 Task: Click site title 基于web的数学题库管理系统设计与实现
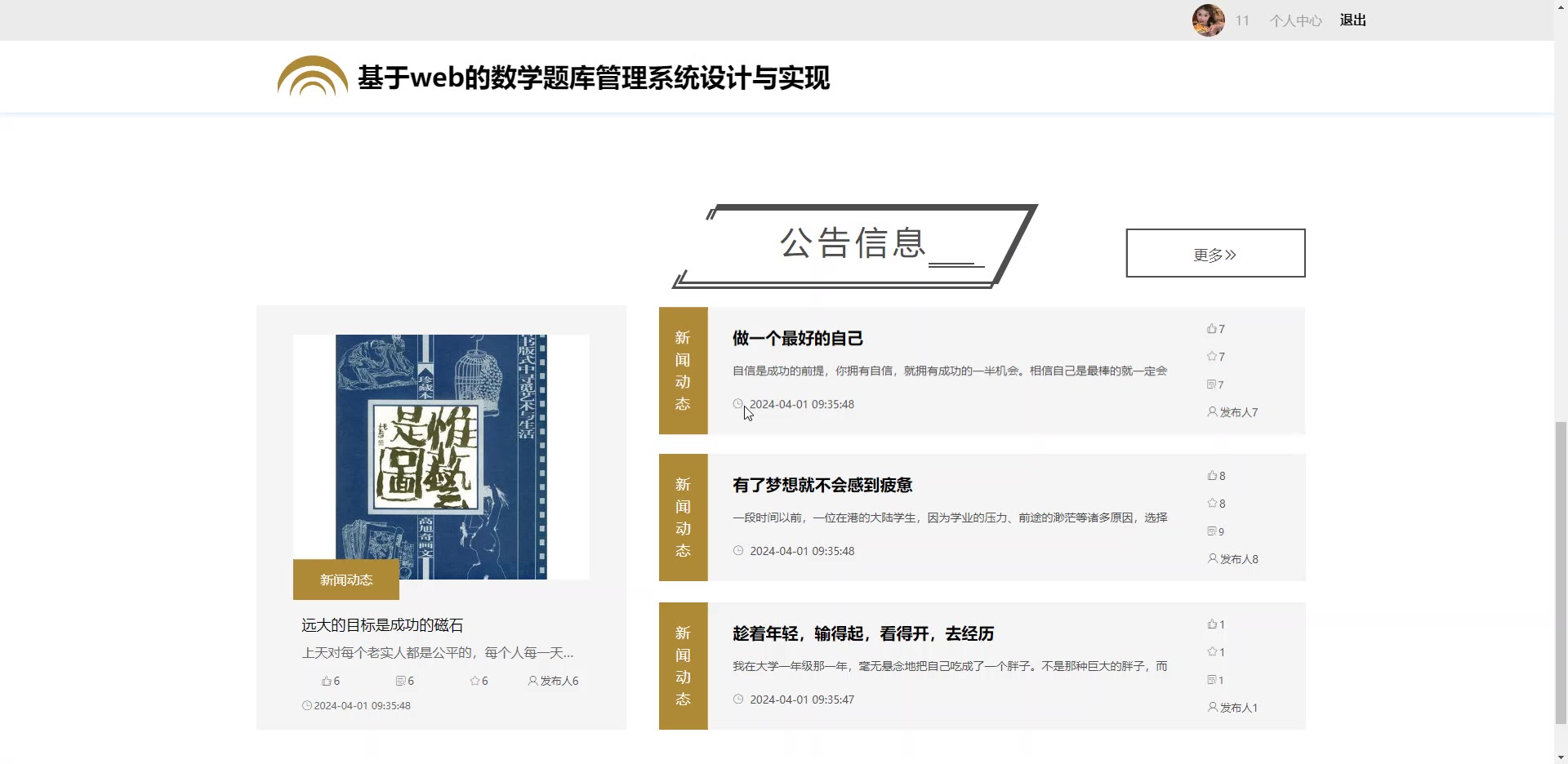(x=594, y=78)
